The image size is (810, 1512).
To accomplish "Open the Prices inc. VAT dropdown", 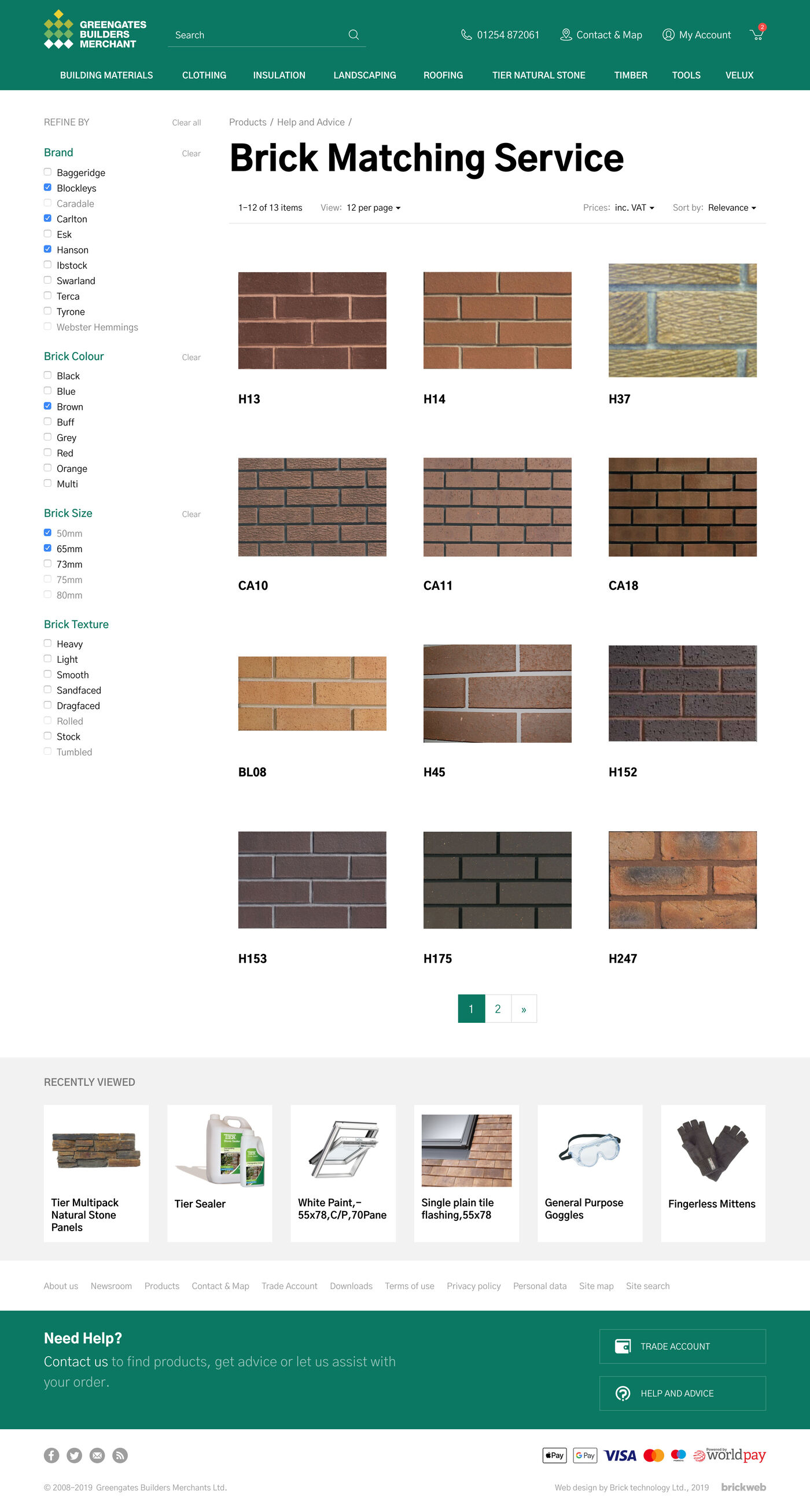I will tap(634, 208).
